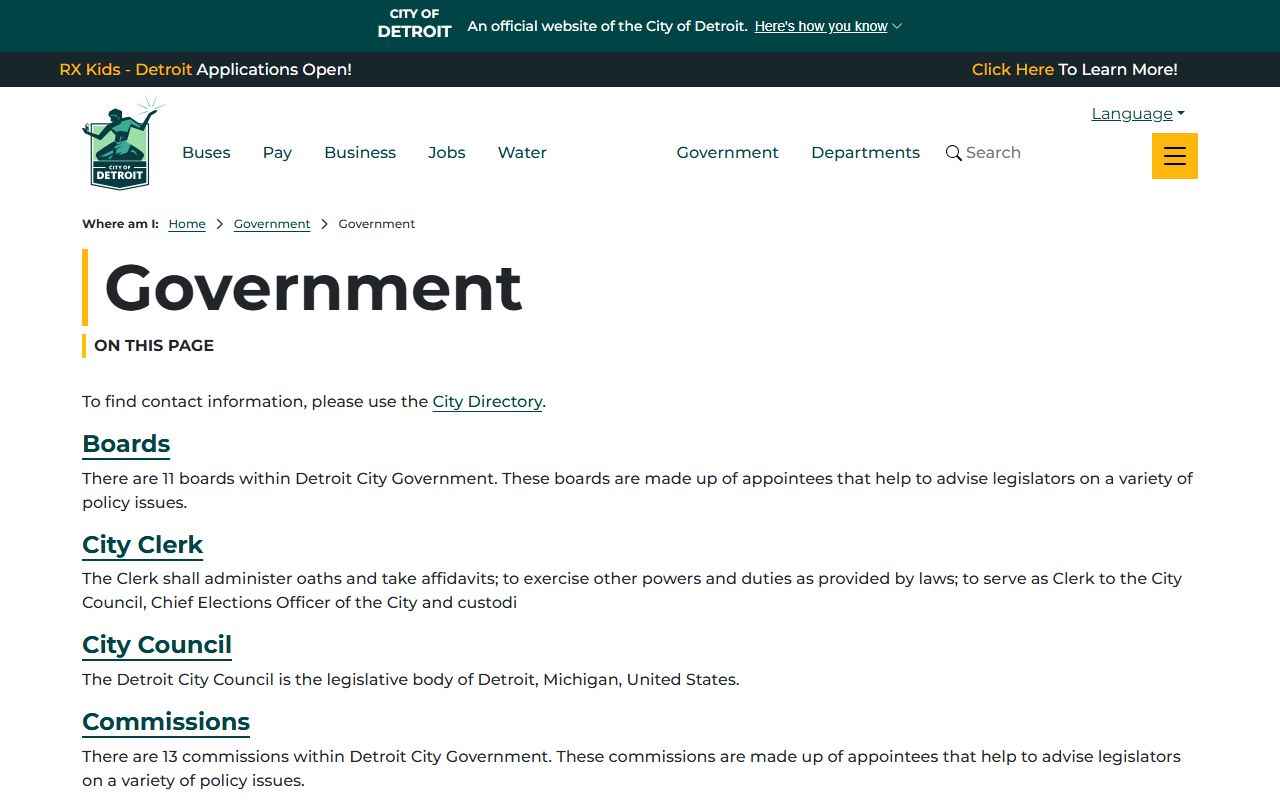The image size is (1280, 800).
Task: Click the 'Click Here' learn more link
Action: click(x=1013, y=70)
